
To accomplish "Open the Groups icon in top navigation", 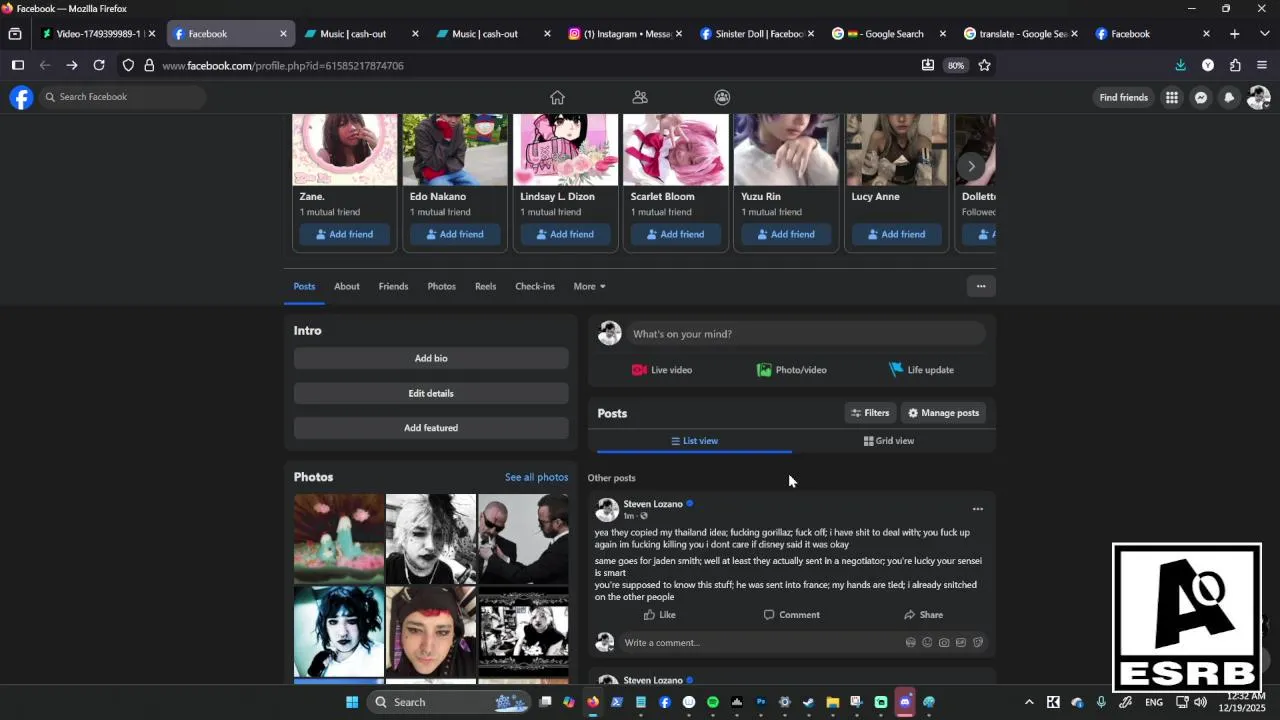I will coord(722,97).
